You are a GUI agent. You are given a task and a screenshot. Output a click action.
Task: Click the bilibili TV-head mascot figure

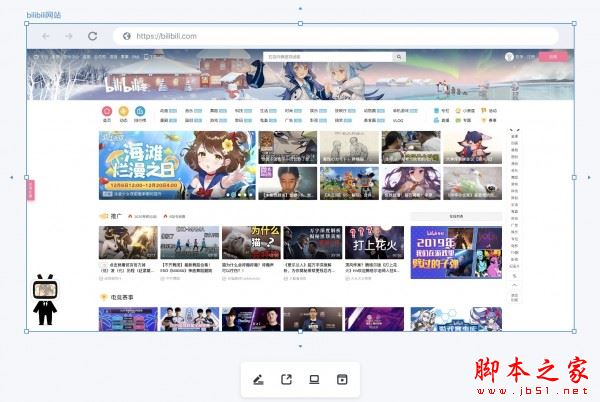coord(45,300)
